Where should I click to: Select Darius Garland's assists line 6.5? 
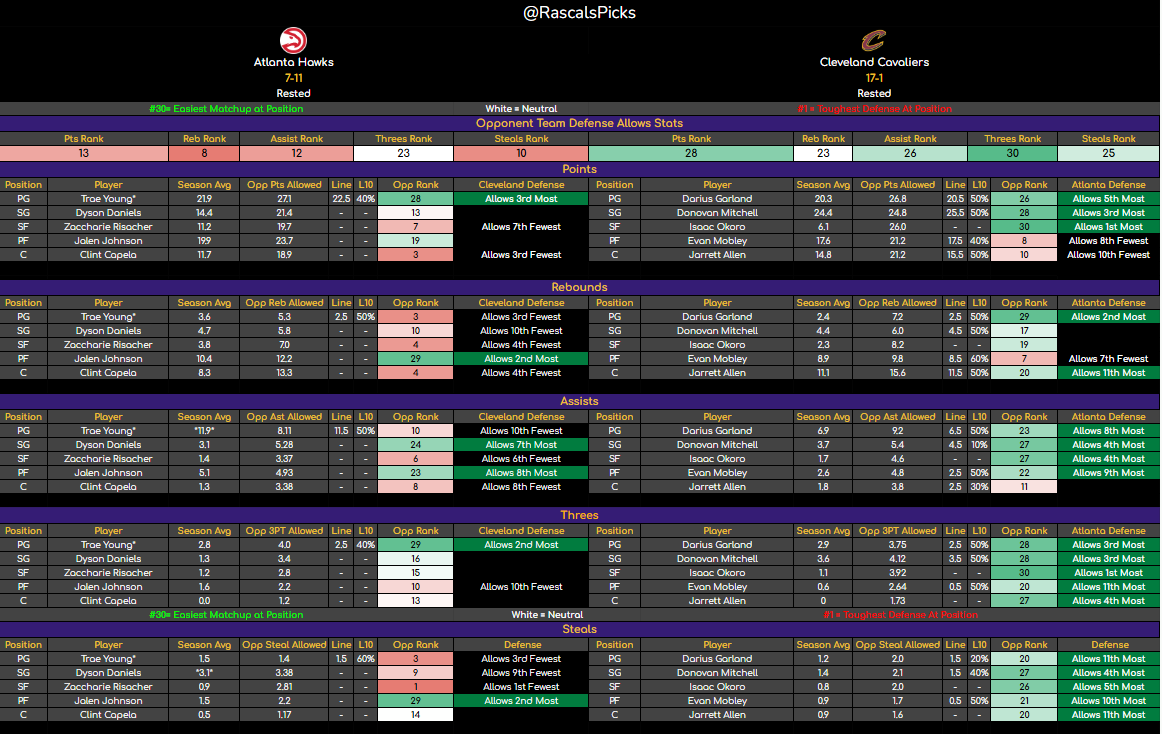tap(955, 431)
